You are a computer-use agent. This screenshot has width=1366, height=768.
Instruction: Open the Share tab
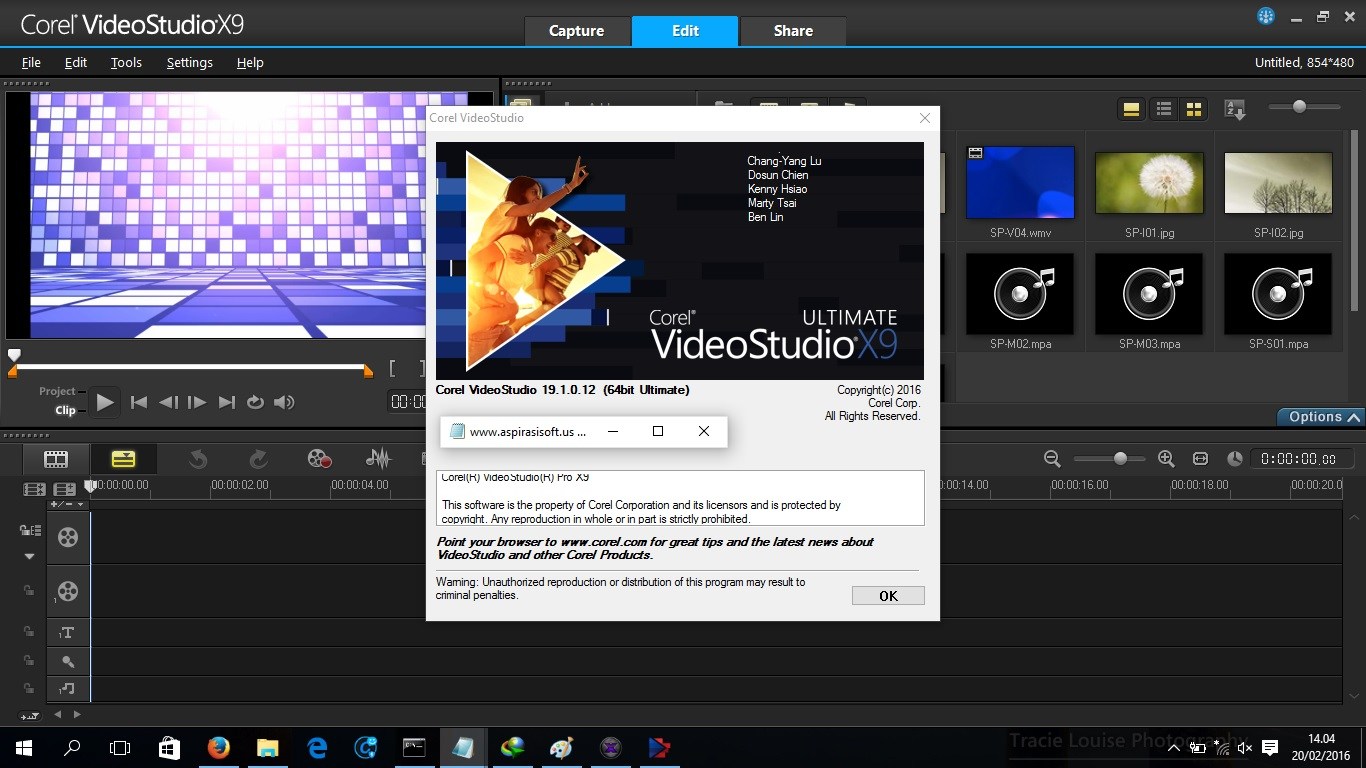point(793,31)
